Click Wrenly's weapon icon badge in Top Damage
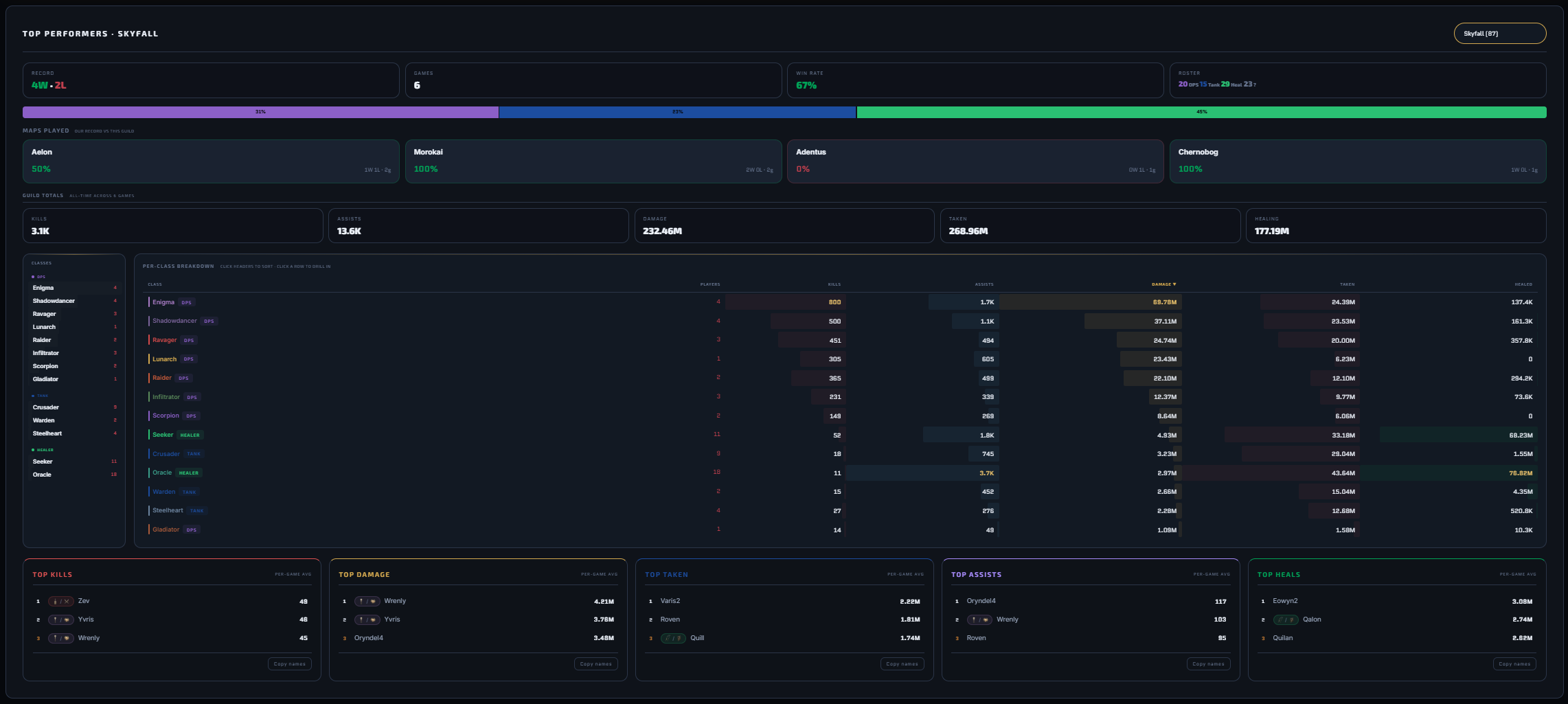The height and width of the screenshot is (704, 1568). click(367, 601)
